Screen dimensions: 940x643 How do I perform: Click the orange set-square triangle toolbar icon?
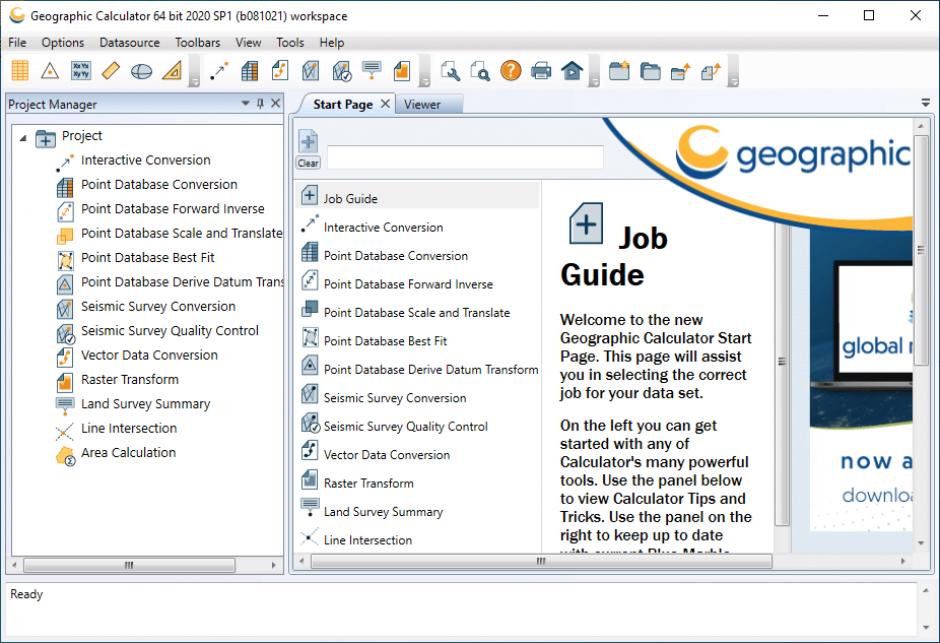point(172,71)
